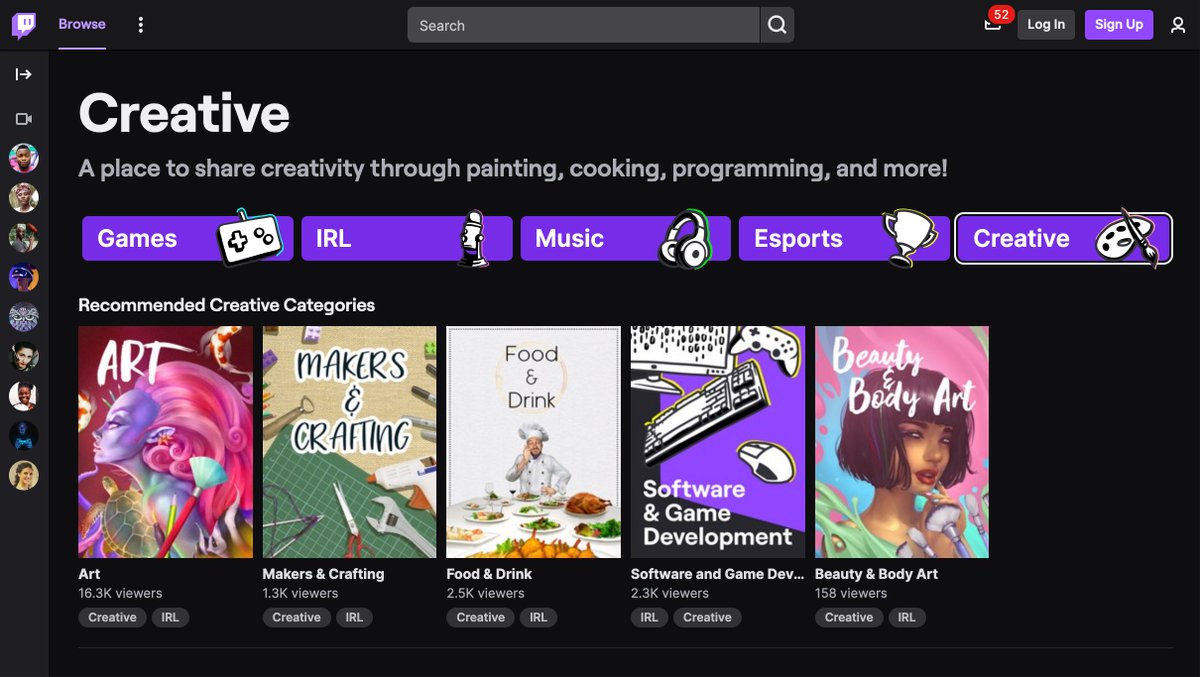Click the crown icon with 52 notifications

[992, 24]
